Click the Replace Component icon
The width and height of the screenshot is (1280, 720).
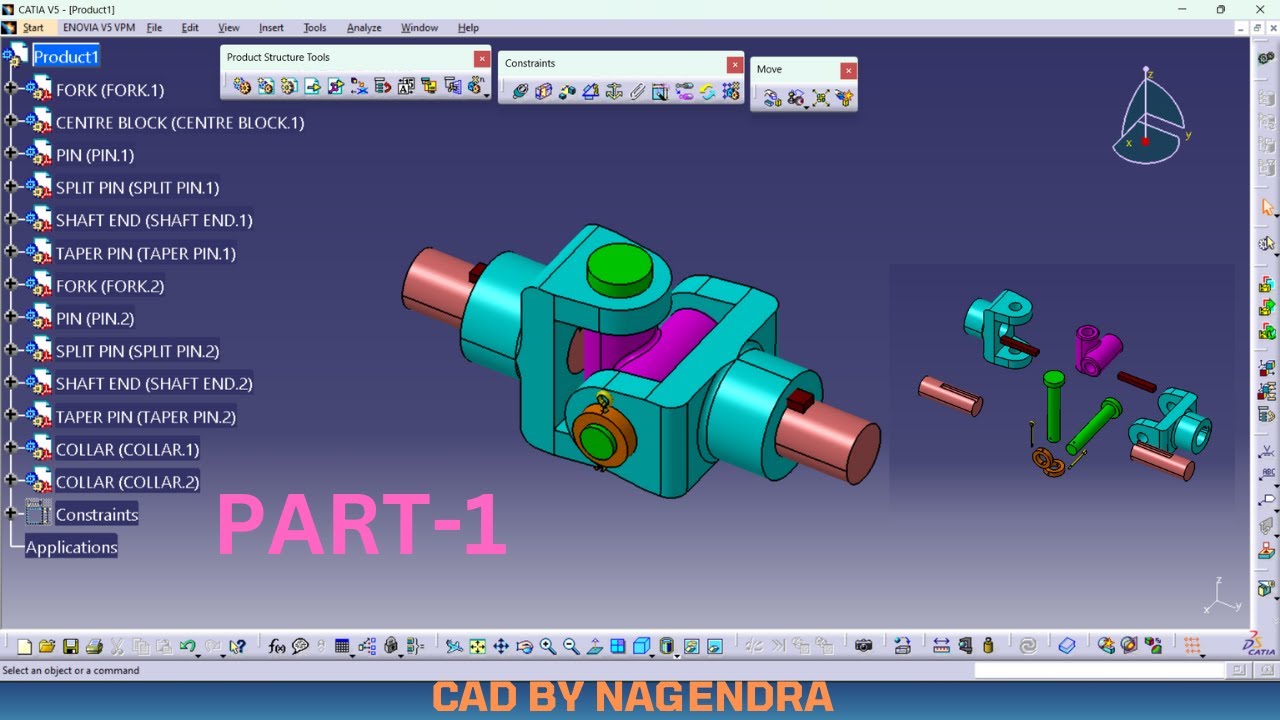point(358,87)
